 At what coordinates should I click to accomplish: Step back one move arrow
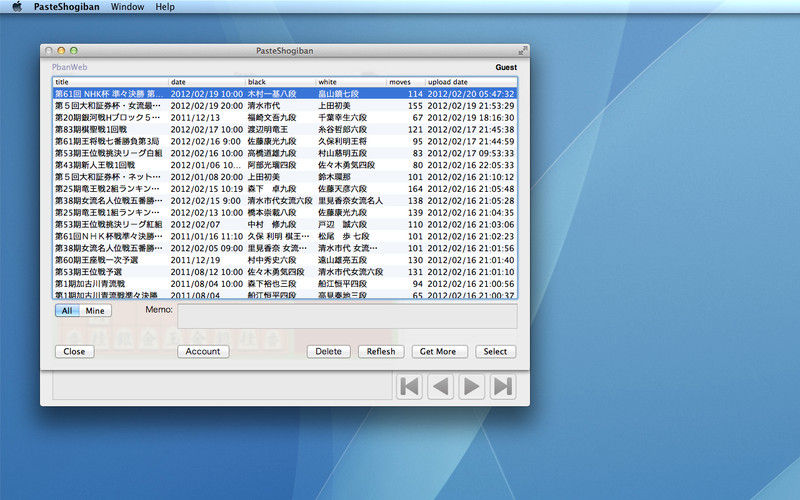point(440,386)
